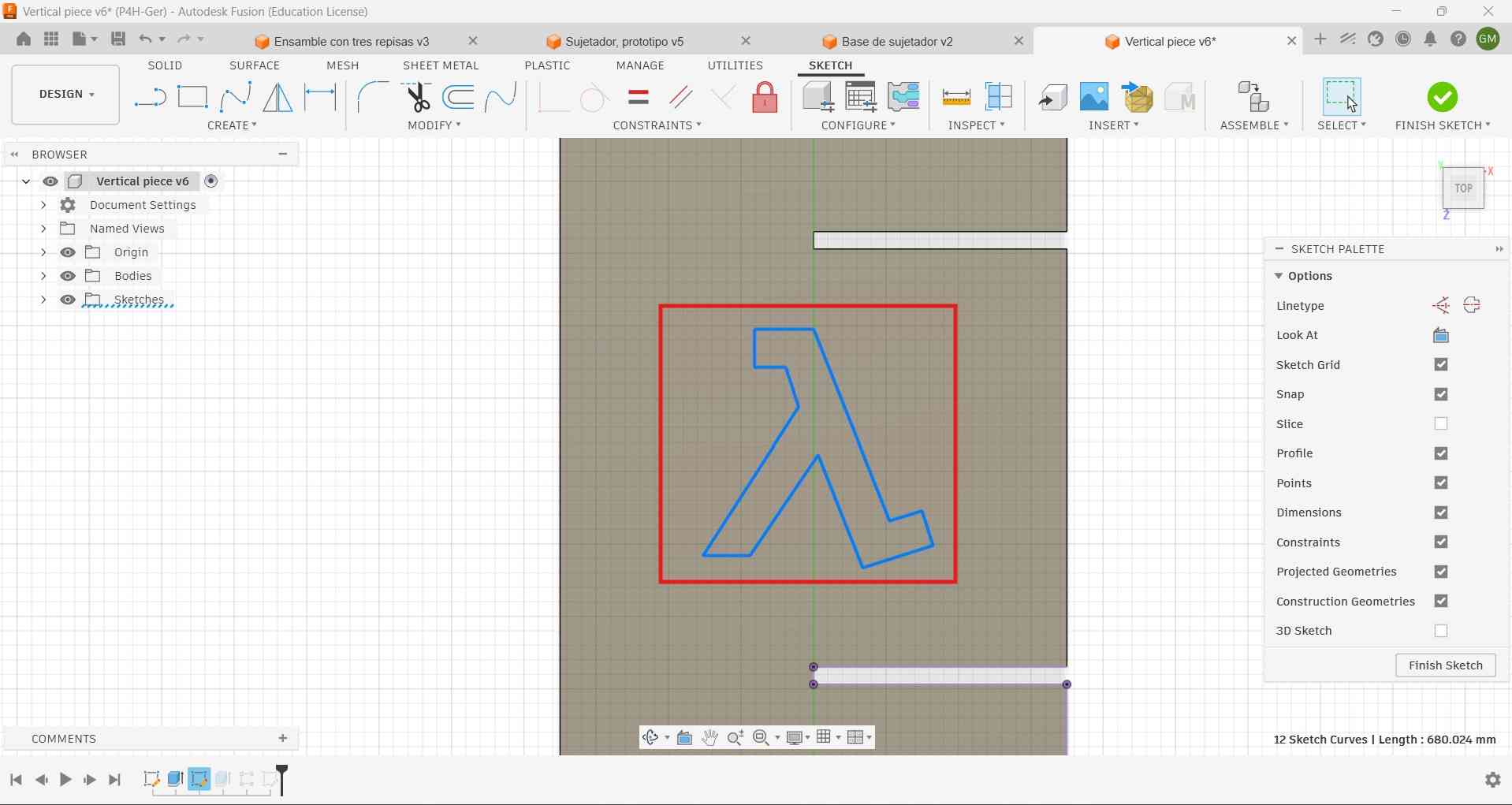
Task: Open the MODIFY panel dropdown
Action: pyautogui.click(x=434, y=125)
